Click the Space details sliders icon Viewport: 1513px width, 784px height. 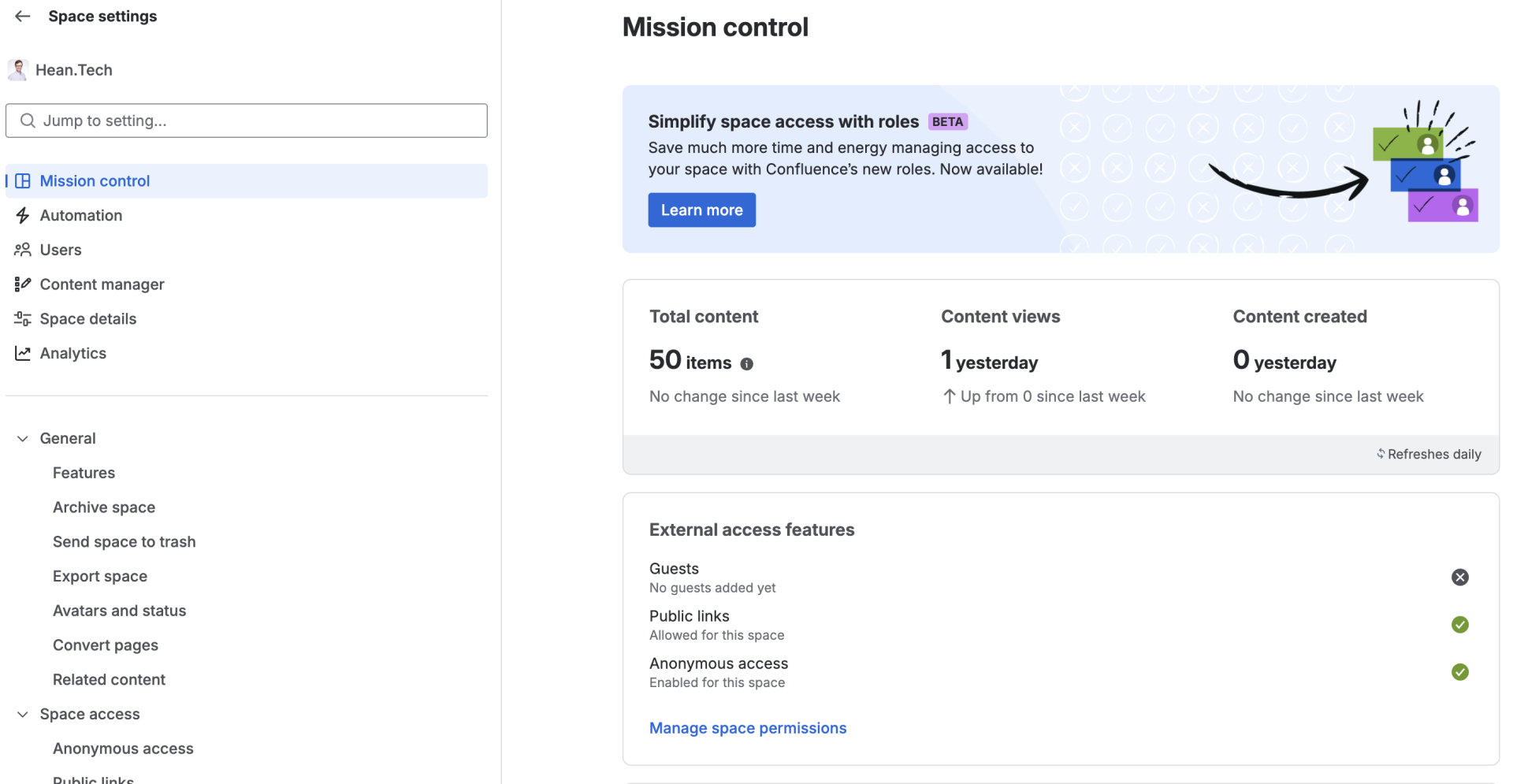(x=23, y=319)
